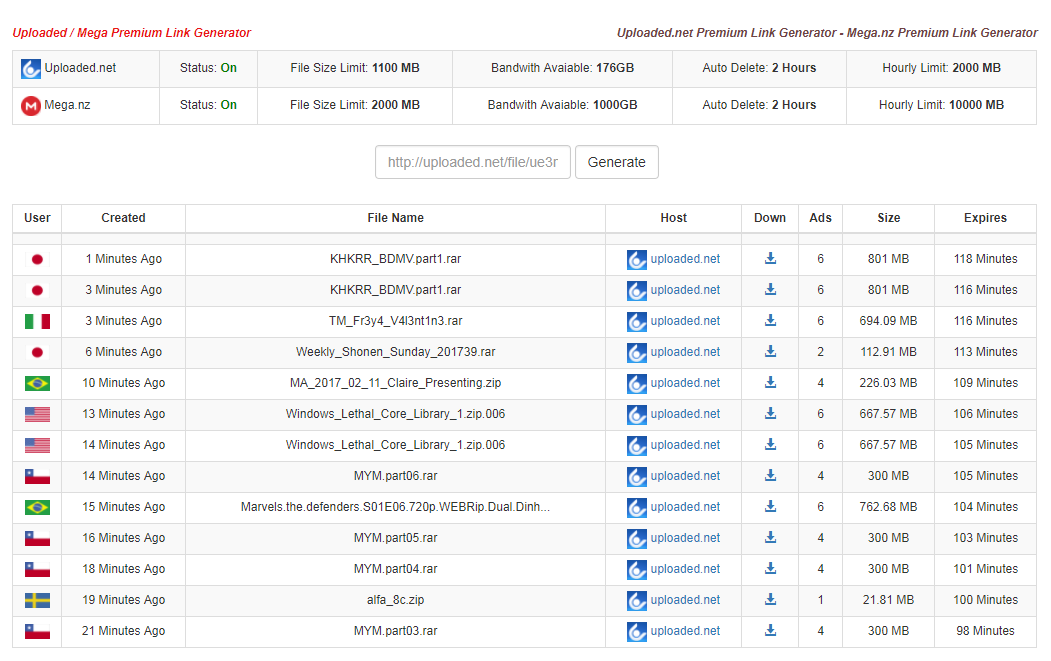Image resolution: width=1051 pixels, height=661 pixels.
Task: Click the Italy flag beside TM_Fr3y4_V4l3nt1n3.rar
Action: [x=37, y=320]
